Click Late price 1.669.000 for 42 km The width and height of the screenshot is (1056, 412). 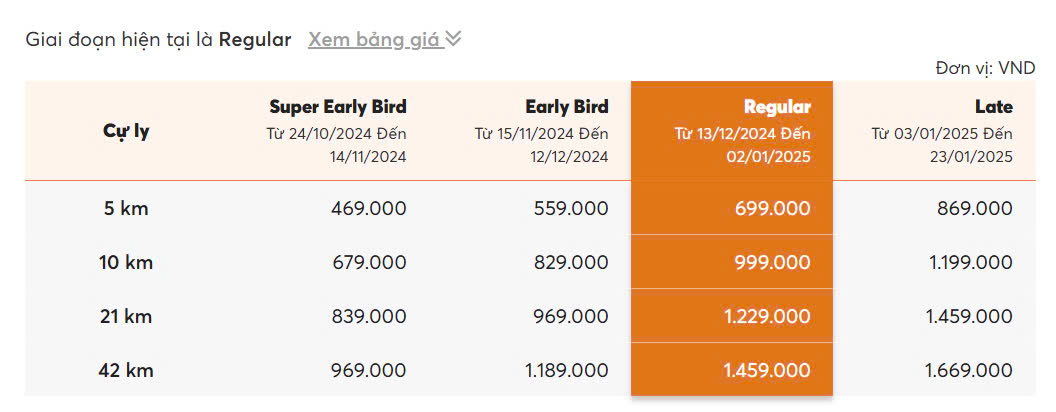[968, 371]
